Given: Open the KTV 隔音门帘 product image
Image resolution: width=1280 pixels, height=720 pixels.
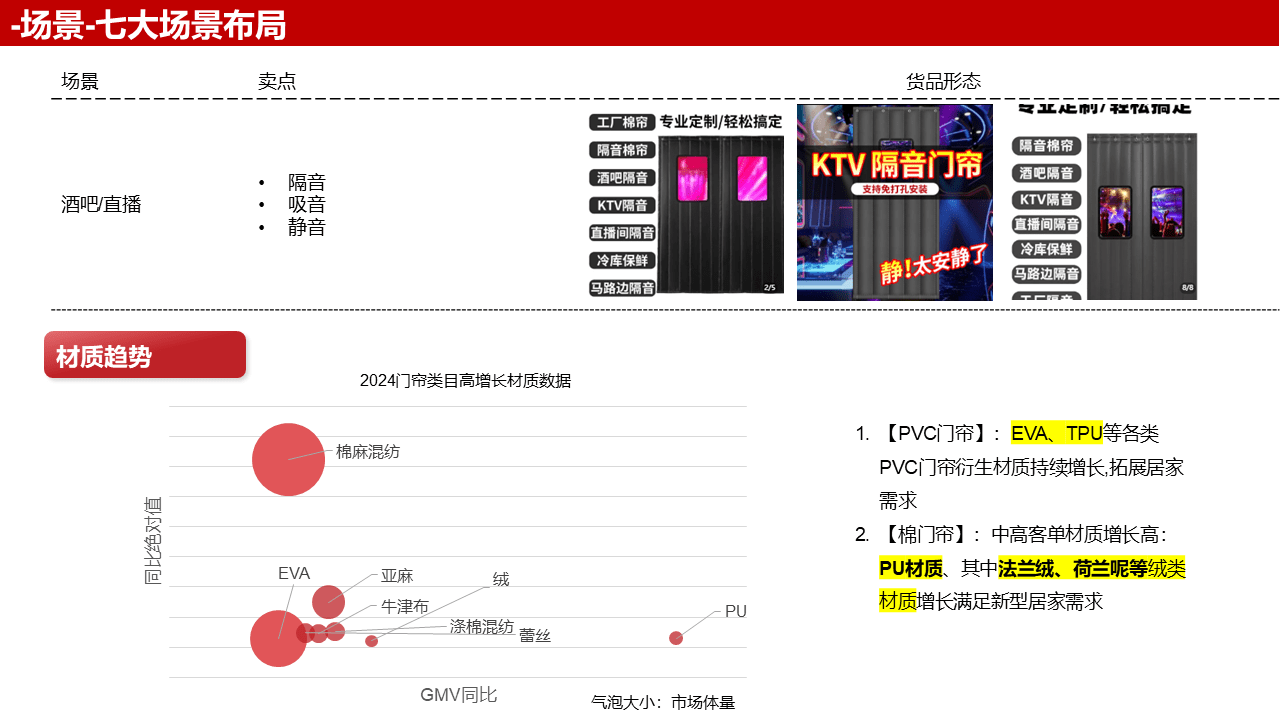Looking at the screenshot, I should [x=894, y=202].
